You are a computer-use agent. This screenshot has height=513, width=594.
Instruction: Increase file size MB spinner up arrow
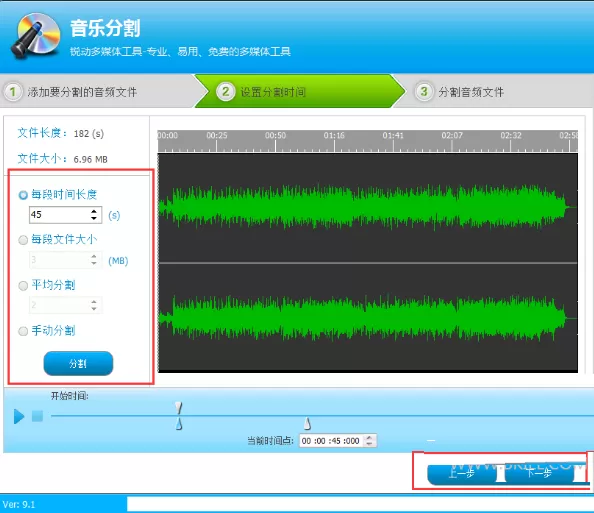pos(94,256)
